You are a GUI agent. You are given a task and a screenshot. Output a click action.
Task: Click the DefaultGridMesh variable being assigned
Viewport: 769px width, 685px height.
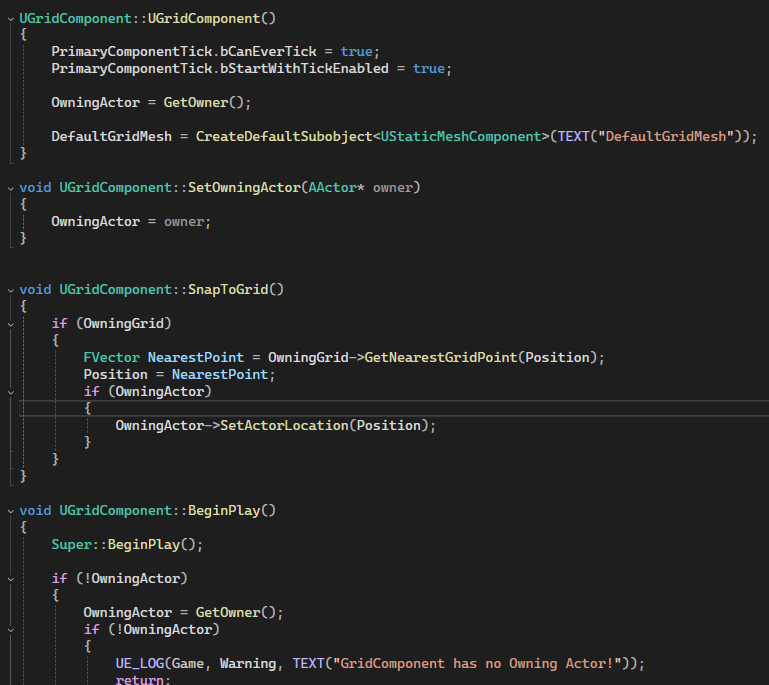111,136
